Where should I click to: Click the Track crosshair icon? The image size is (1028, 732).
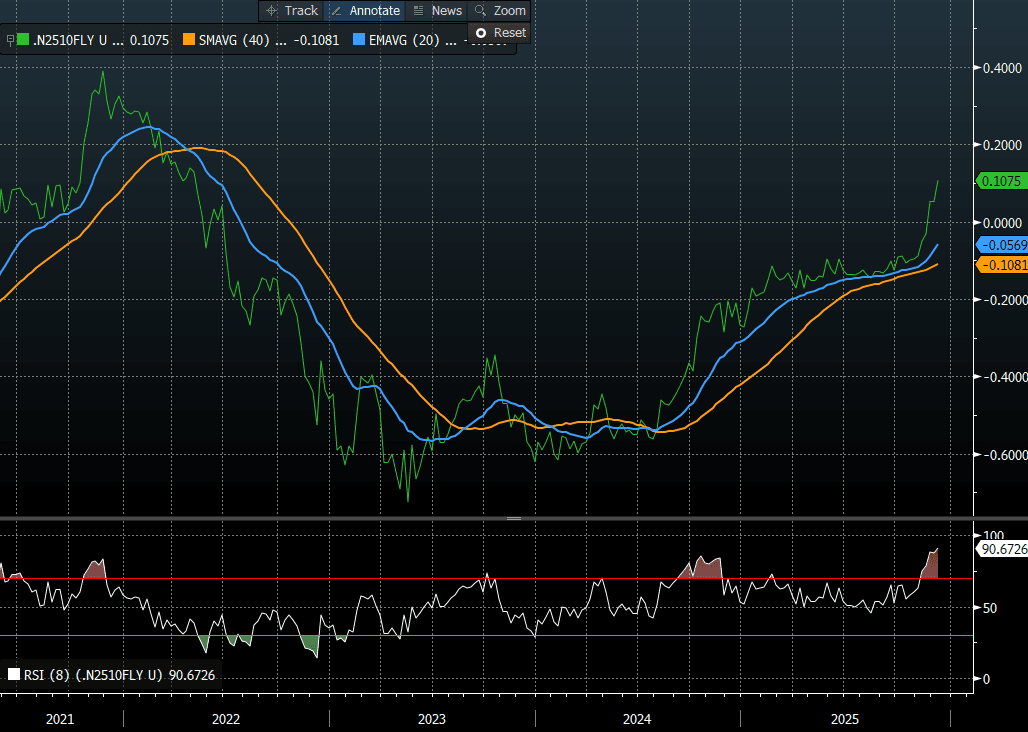pos(271,11)
